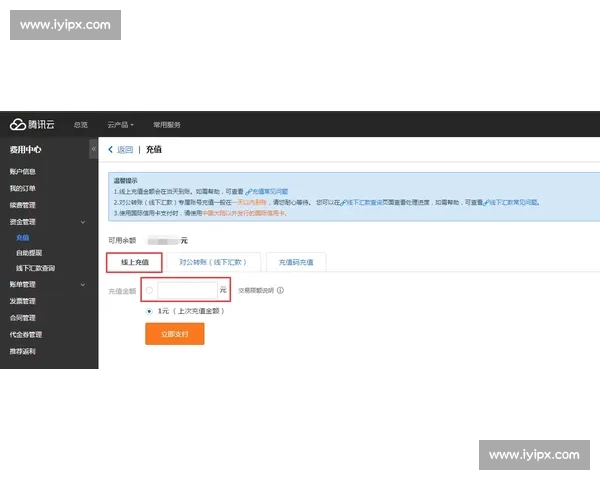Select the 1元 last recharge amount radio
Viewport: 600px width, 480px height.
[x=149, y=311]
